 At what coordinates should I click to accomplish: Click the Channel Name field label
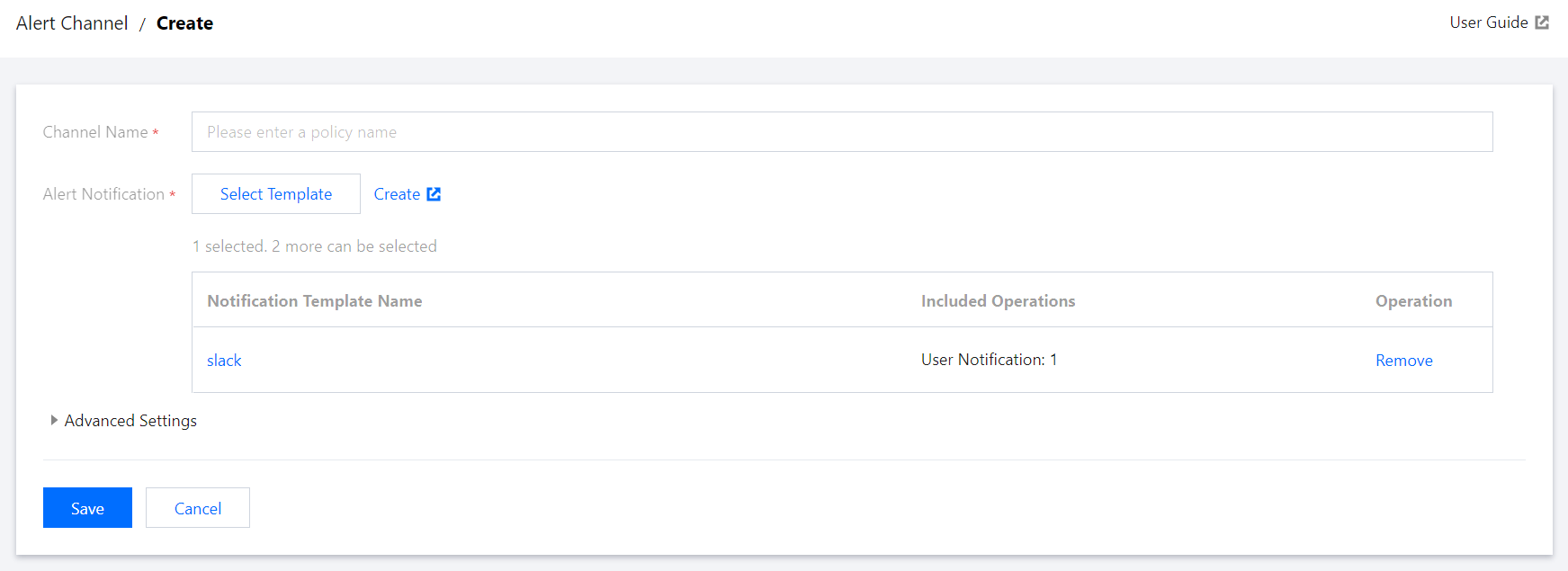(95, 132)
